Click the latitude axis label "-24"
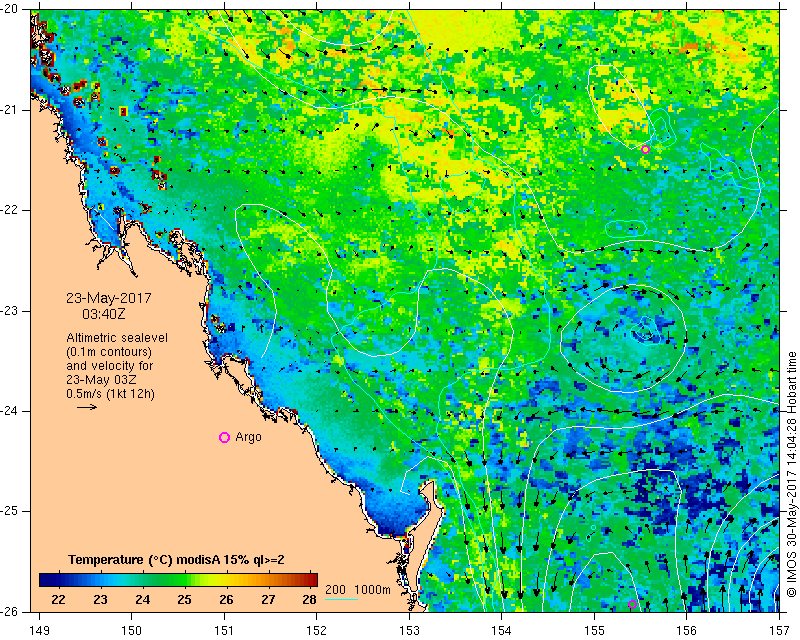The height and width of the screenshot is (640, 800). click(x=9, y=411)
